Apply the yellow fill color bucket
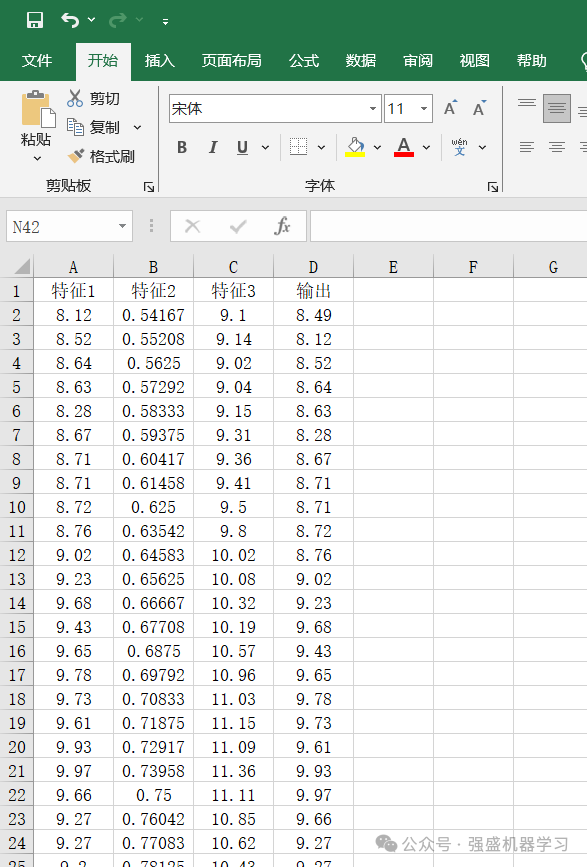587x867 pixels. (355, 147)
